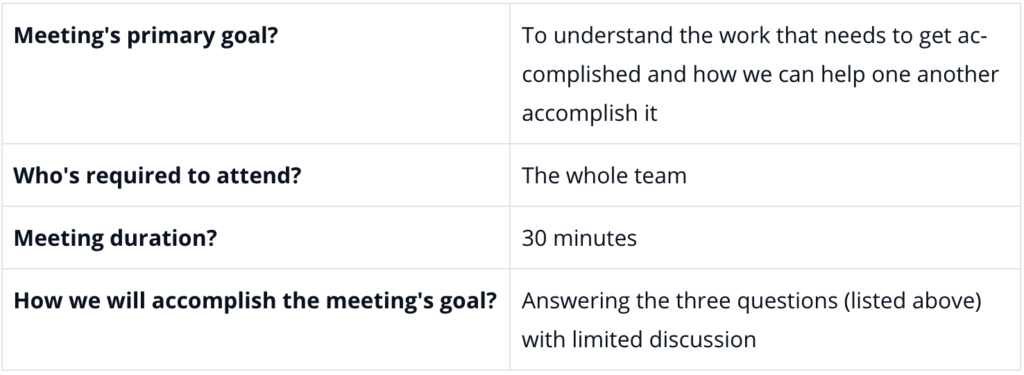
Task: Click the "The whole team" answer cell
Action: tap(765, 175)
